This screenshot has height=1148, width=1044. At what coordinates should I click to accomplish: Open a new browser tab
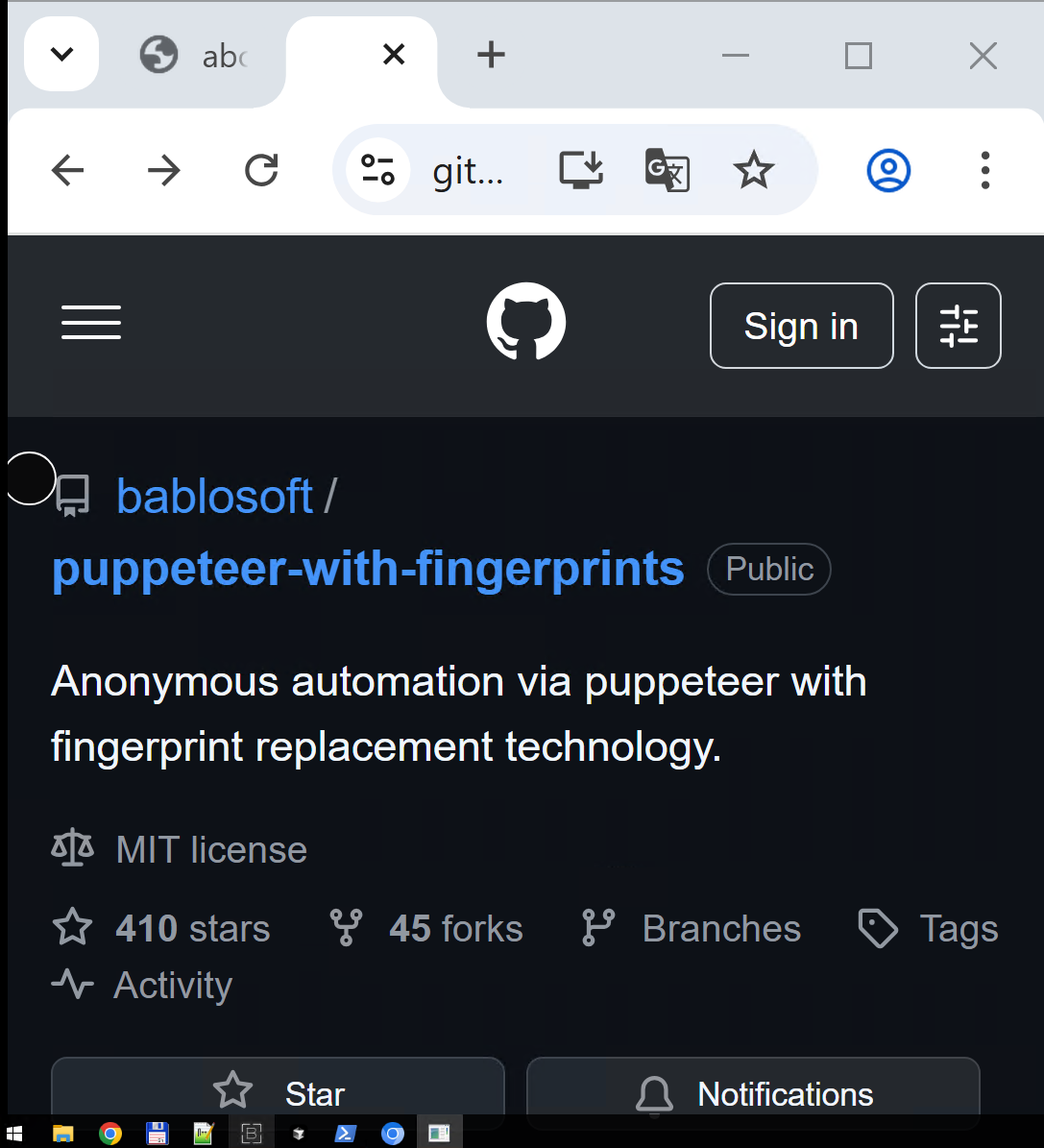click(491, 55)
